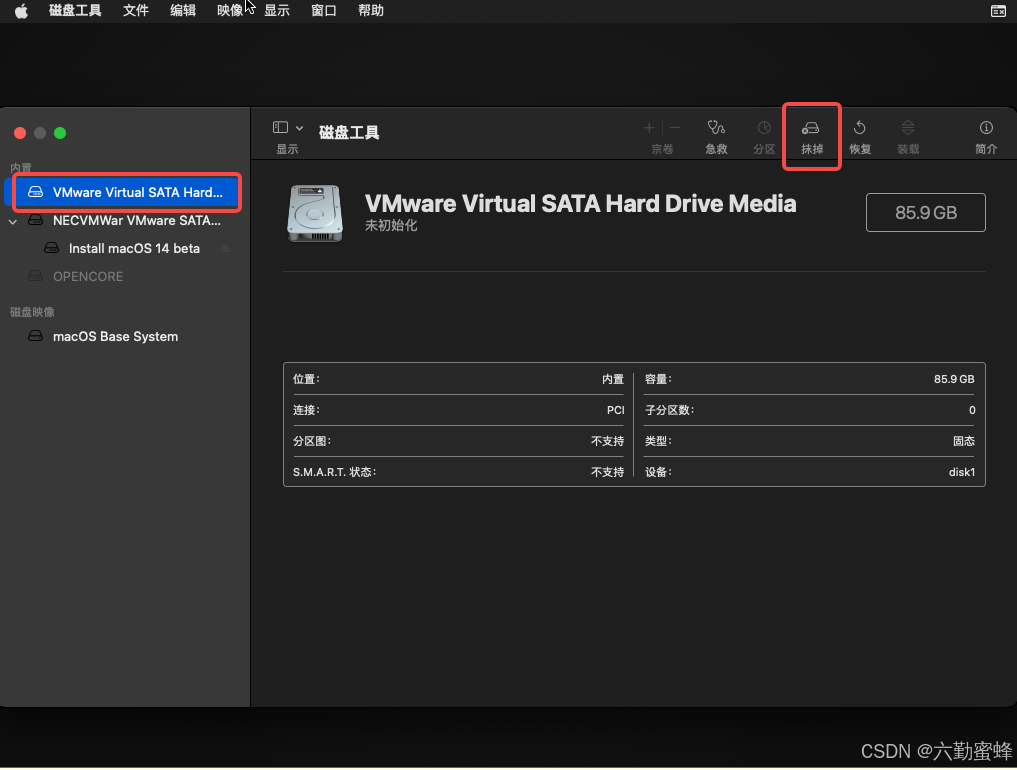The width and height of the screenshot is (1017, 770).
Task: Open the 磁盘工具 menu in the menu bar
Action: (x=75, y=10)
